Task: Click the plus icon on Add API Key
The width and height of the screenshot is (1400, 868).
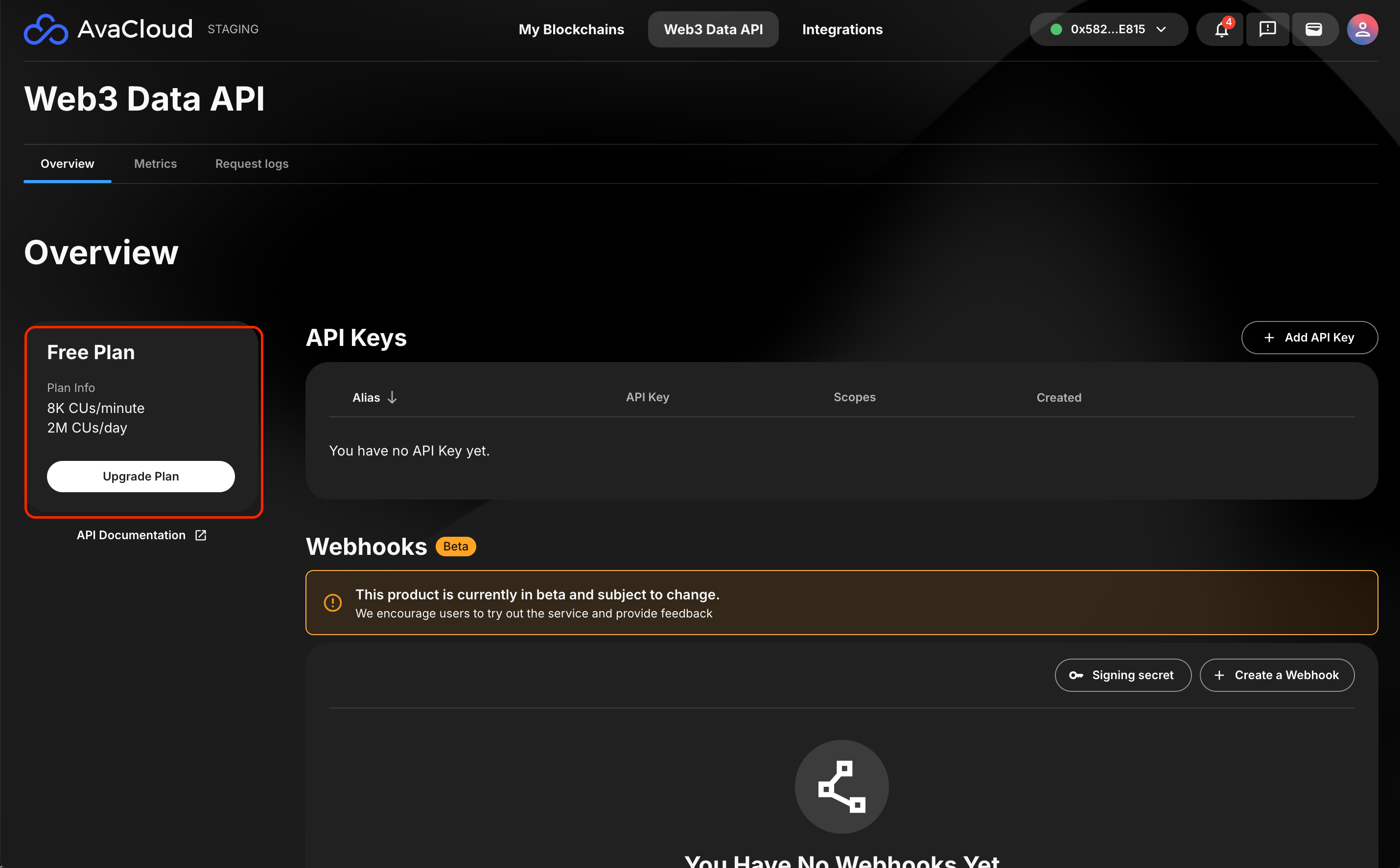Action: click(1270, 338)
